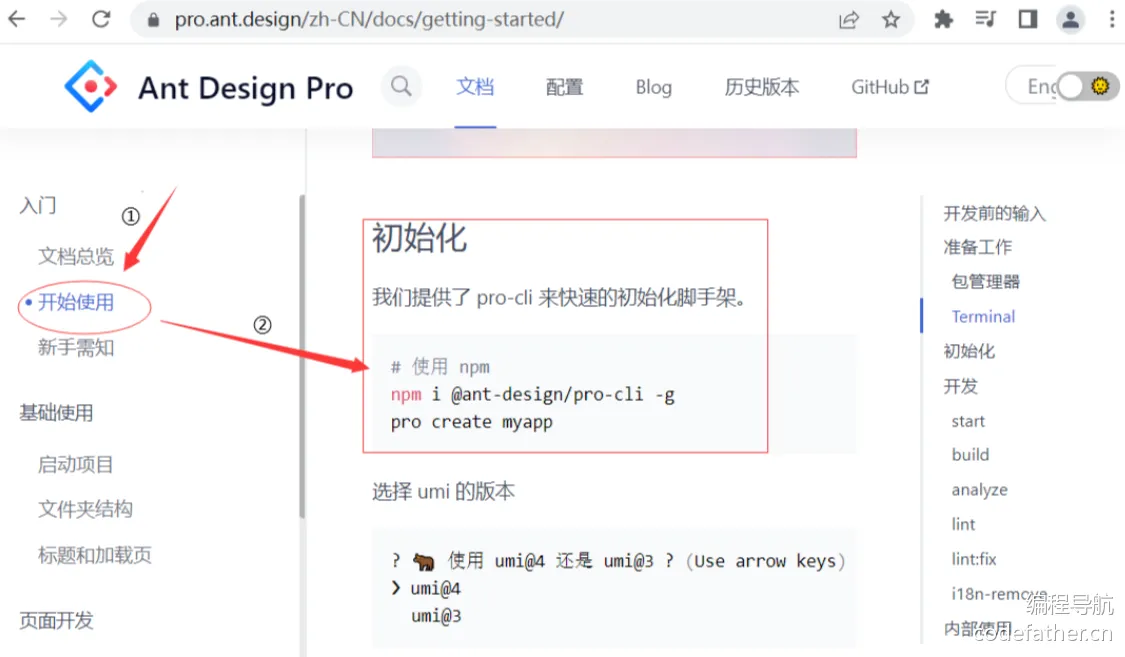Image resolution: width=1125 pixels, height=657 pixels.
Task: Click the 'pro create myapp' code line
Action: [x=471, y=422]
